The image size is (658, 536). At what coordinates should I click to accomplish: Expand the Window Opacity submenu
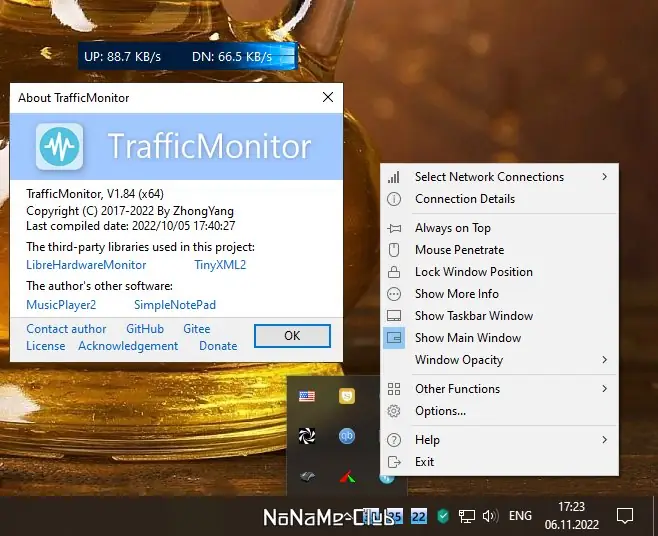coord(499,360)
